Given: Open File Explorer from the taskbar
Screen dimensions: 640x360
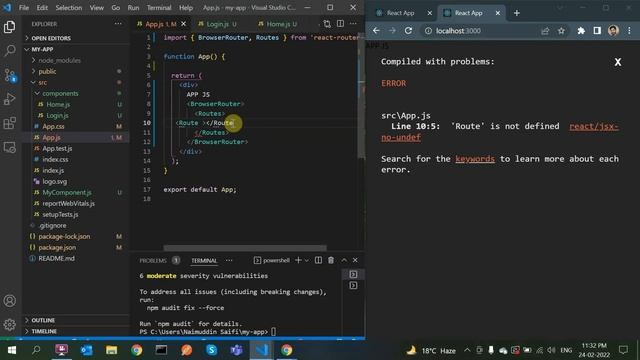Looking at the screenshot, I should (111, 350).
